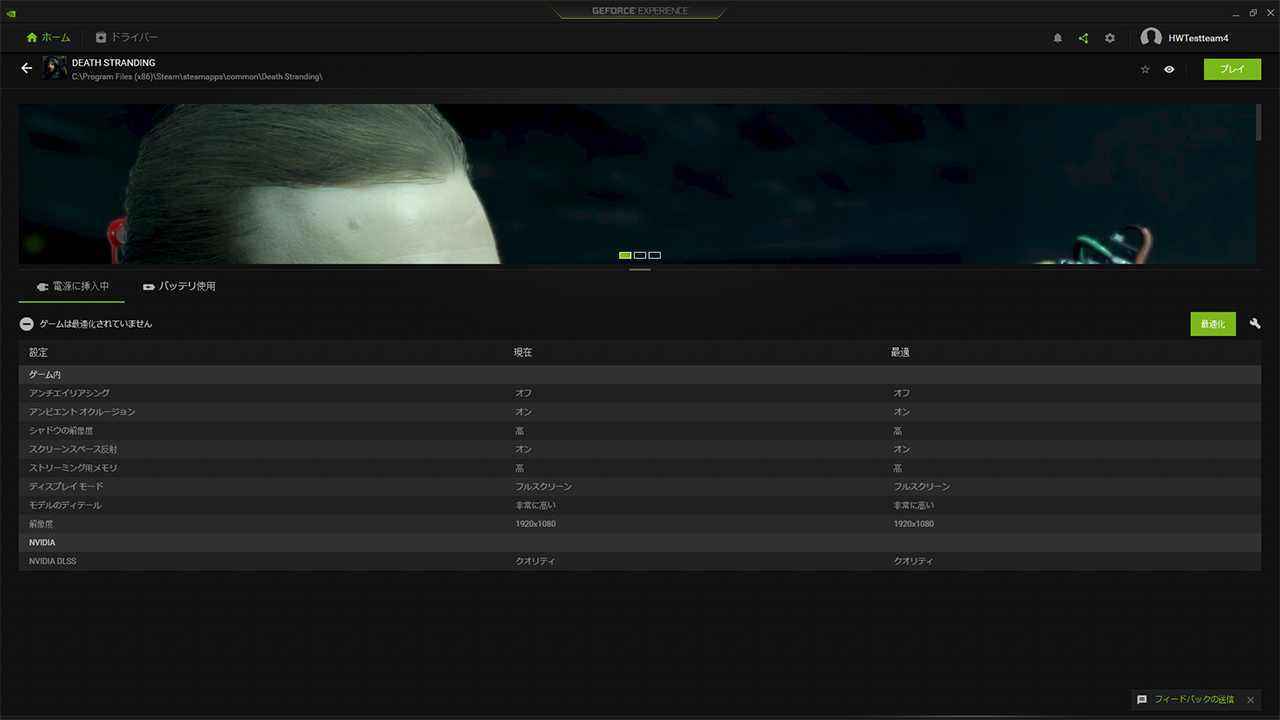This screenshot has width=1280, height=720.
Task: Click the NVIDIA logo icon
Action: click(x=11, y=12)
